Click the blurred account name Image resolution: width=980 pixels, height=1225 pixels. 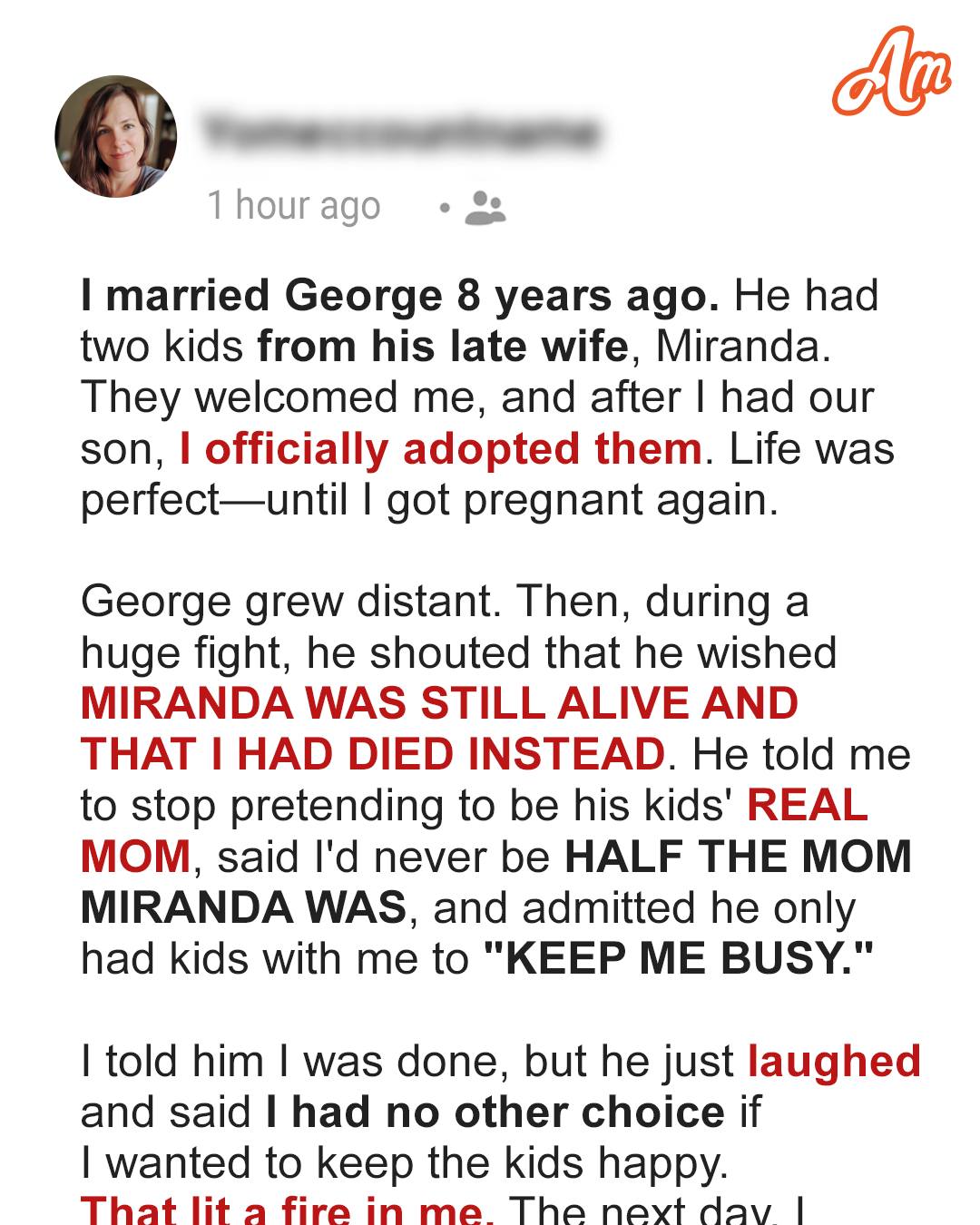(402, 132)
